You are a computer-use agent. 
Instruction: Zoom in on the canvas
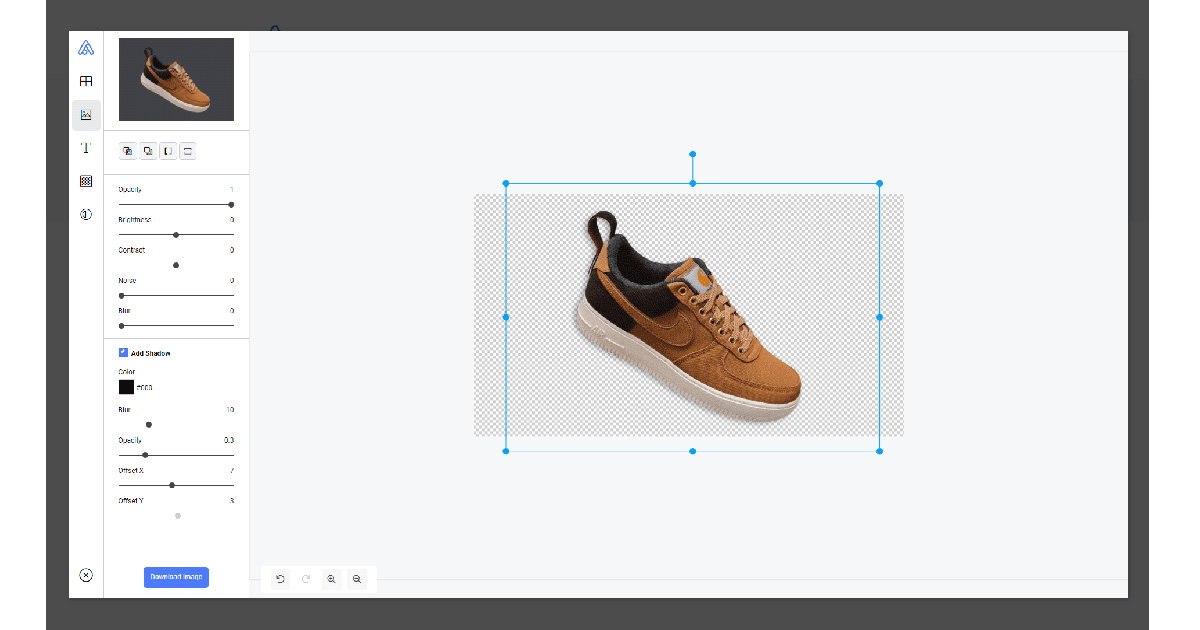coord(332,579)
